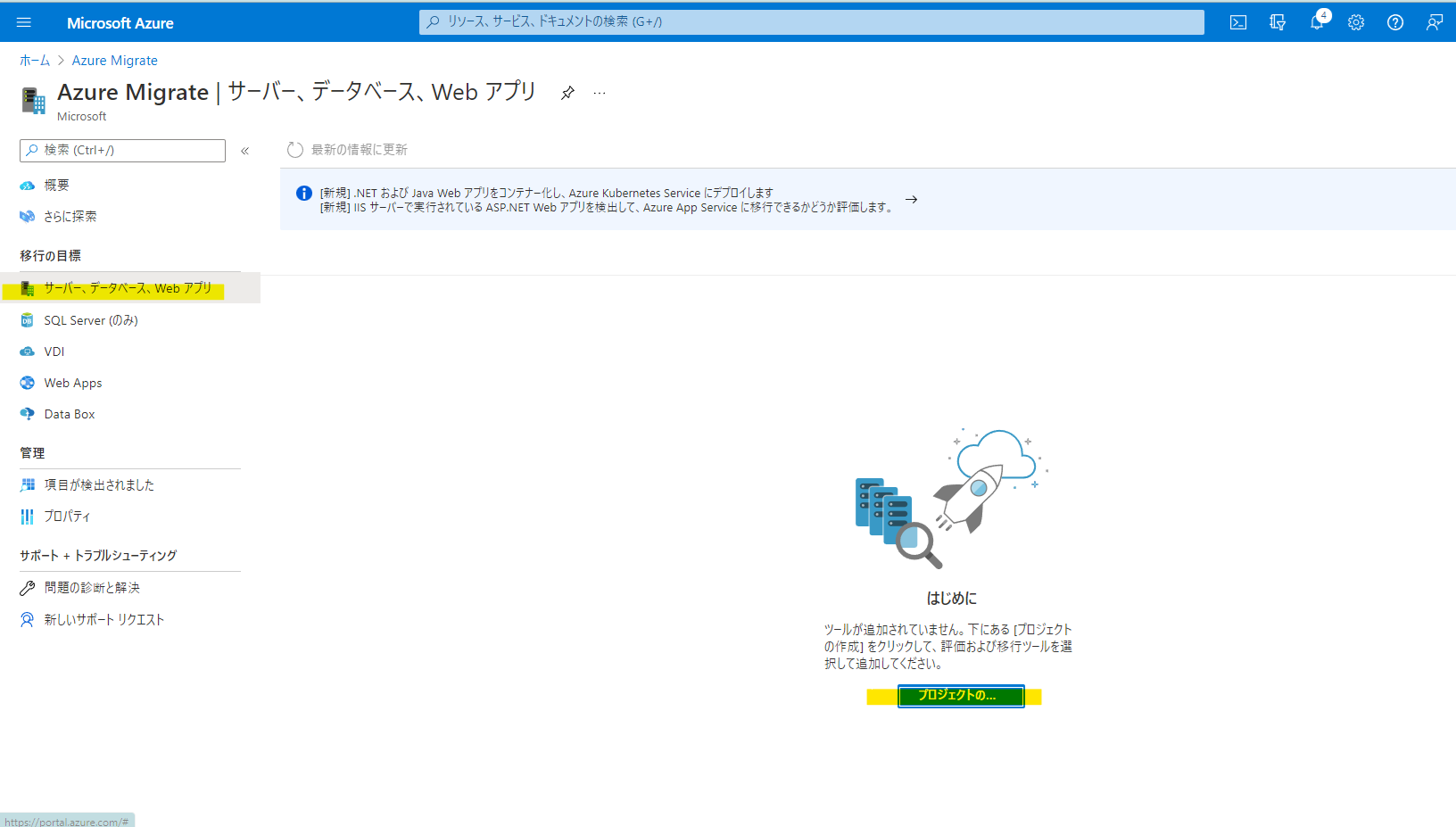Open the Data Box section
1456x827 pixels.
coord(69,413)
